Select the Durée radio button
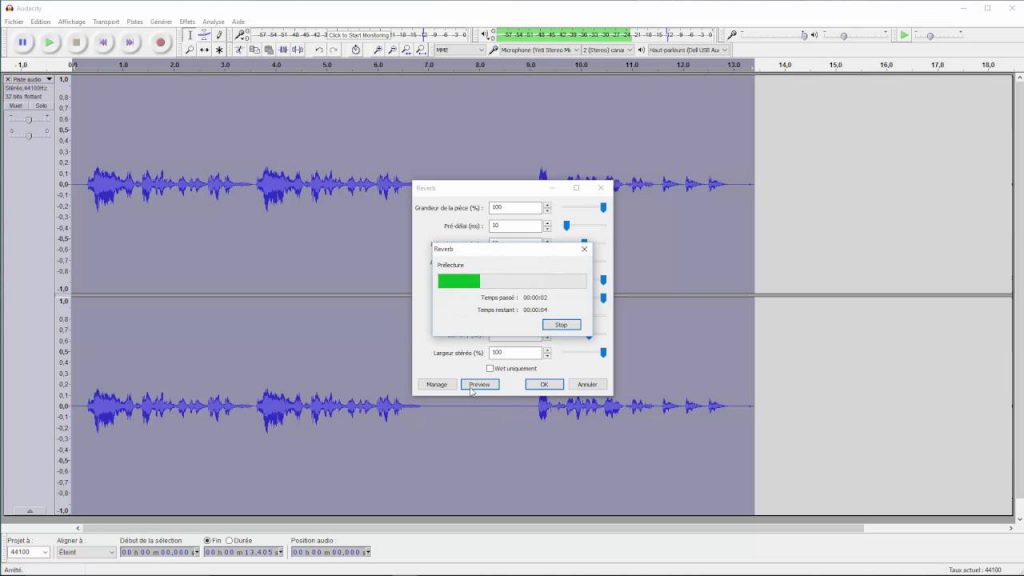The height and width of the screenshot is (576, 1024). (x=229, y=541)
